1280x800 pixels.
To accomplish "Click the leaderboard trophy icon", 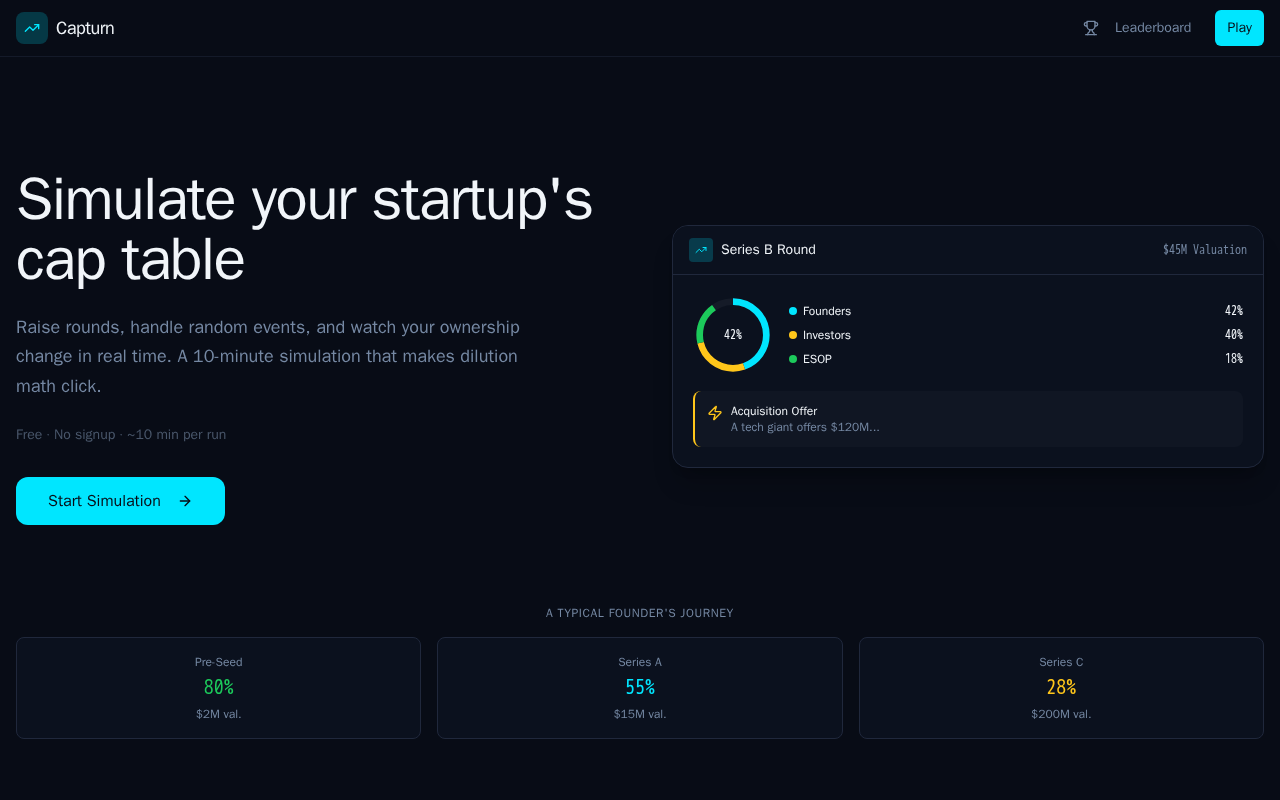I will point(1091,28).
